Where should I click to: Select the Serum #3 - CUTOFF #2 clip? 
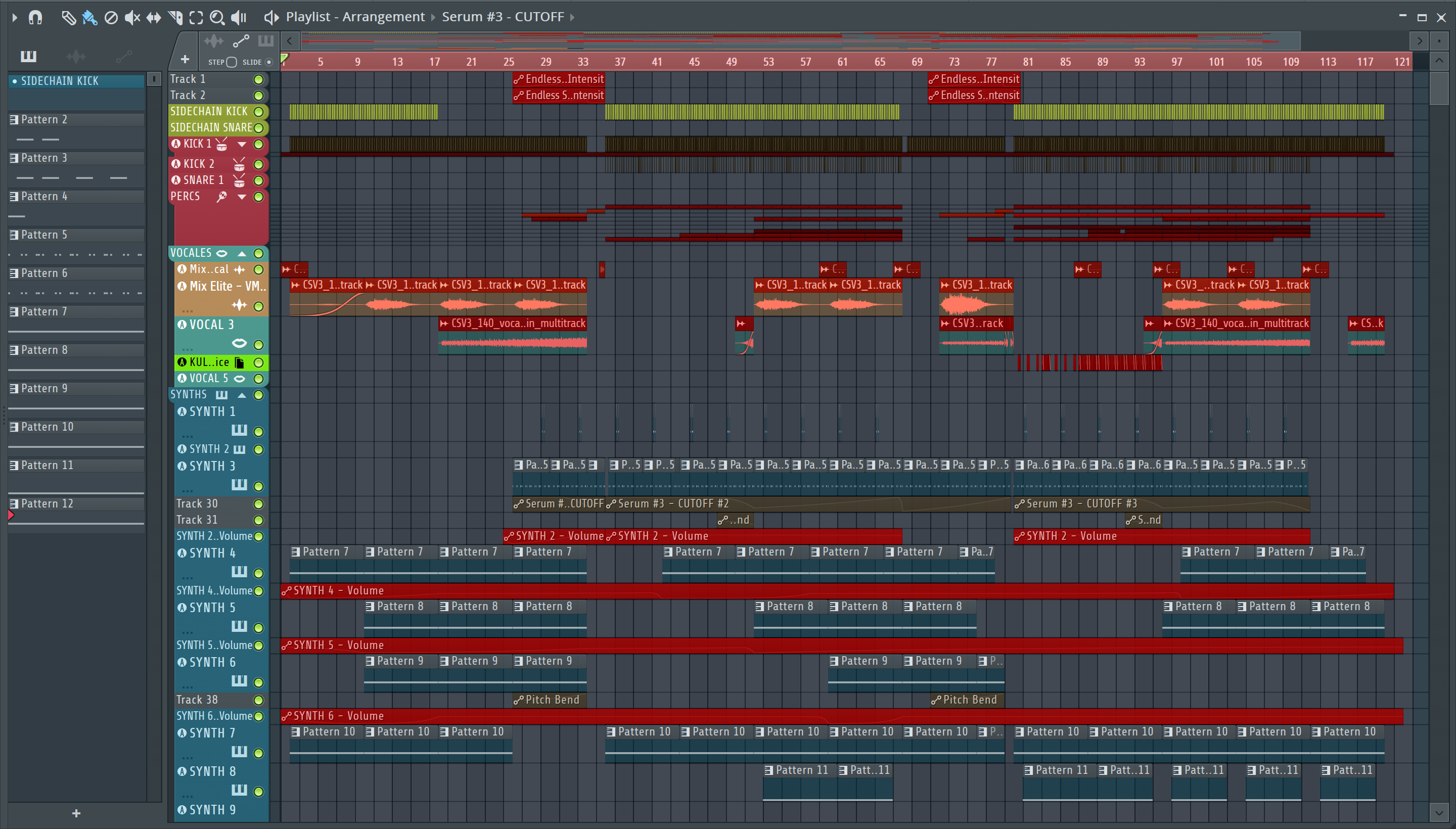pyautogui.click(x=807, y=503)
